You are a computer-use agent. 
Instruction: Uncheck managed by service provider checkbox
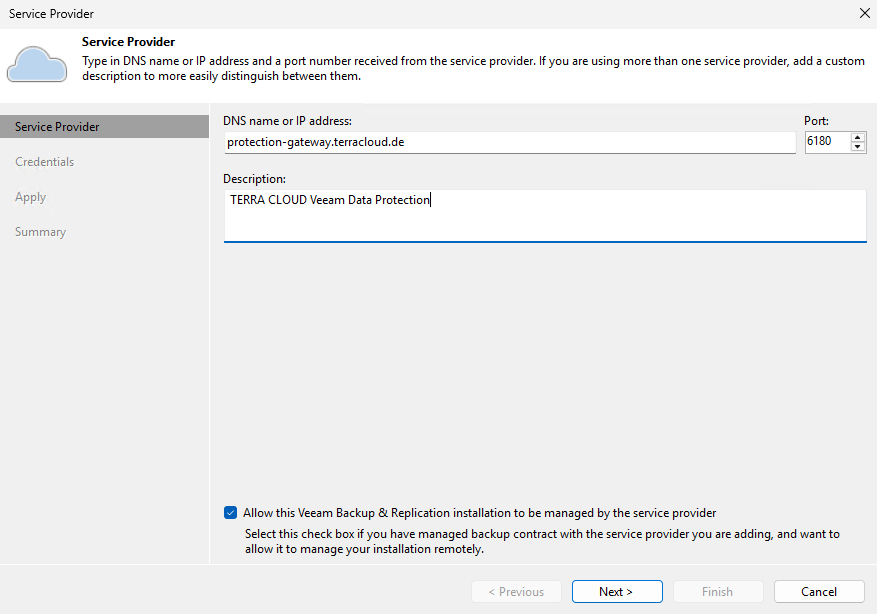(231, 513)
